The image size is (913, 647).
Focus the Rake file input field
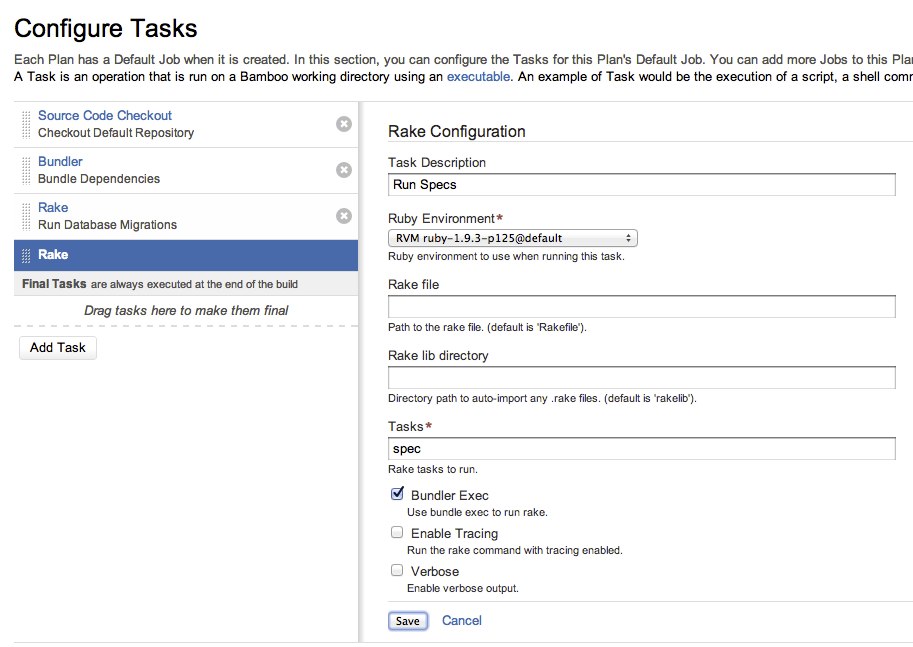(x=642, y=306)
